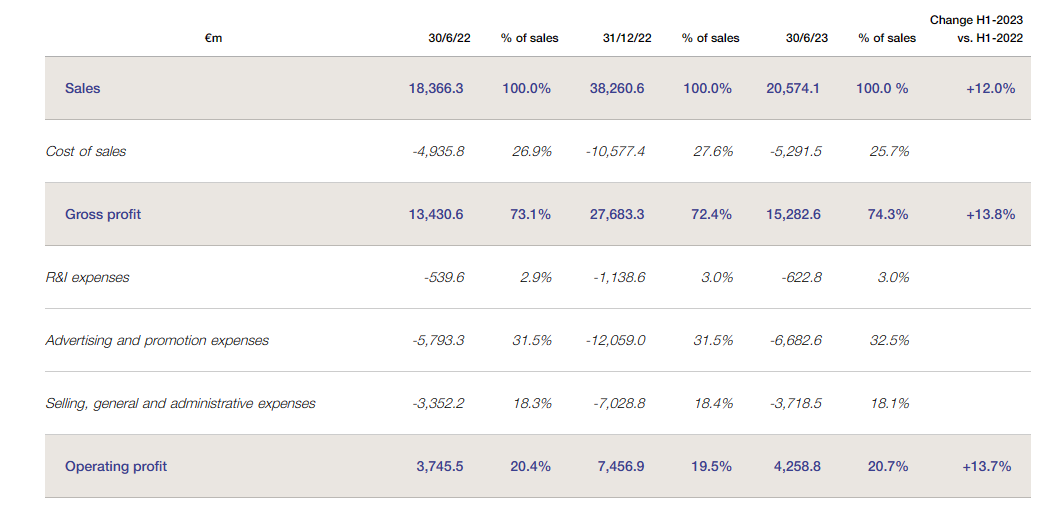Select the €m currency unit header
Image resolution: width=1061 pixels, height=522 pixels.
pos(212,38)
